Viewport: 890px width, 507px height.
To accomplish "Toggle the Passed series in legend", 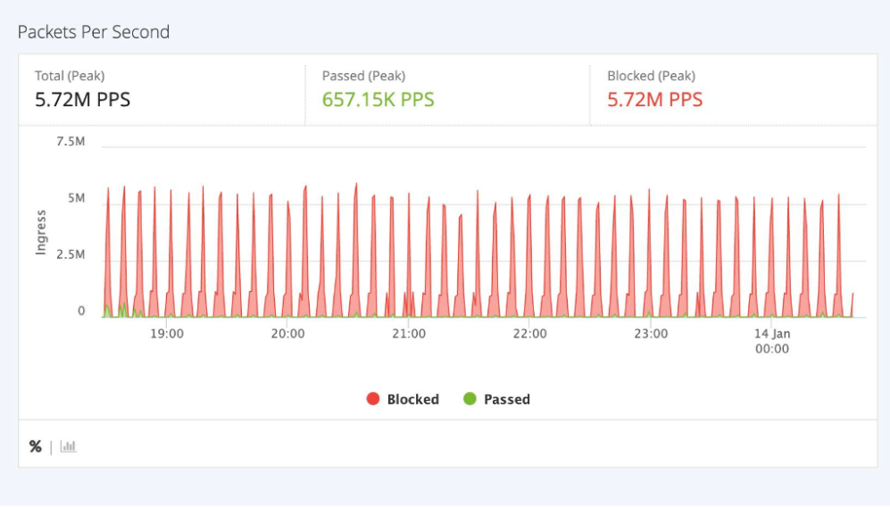I will [x=497, y=399].
